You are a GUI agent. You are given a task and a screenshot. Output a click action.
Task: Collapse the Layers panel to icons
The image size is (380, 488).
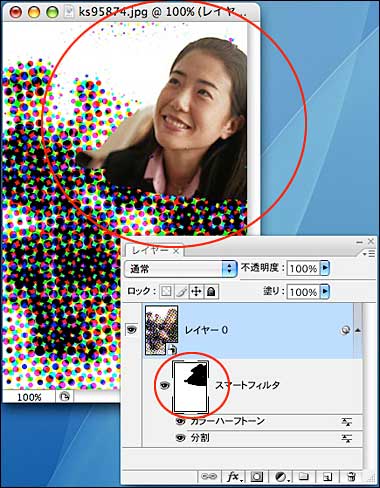click(359, 242)
